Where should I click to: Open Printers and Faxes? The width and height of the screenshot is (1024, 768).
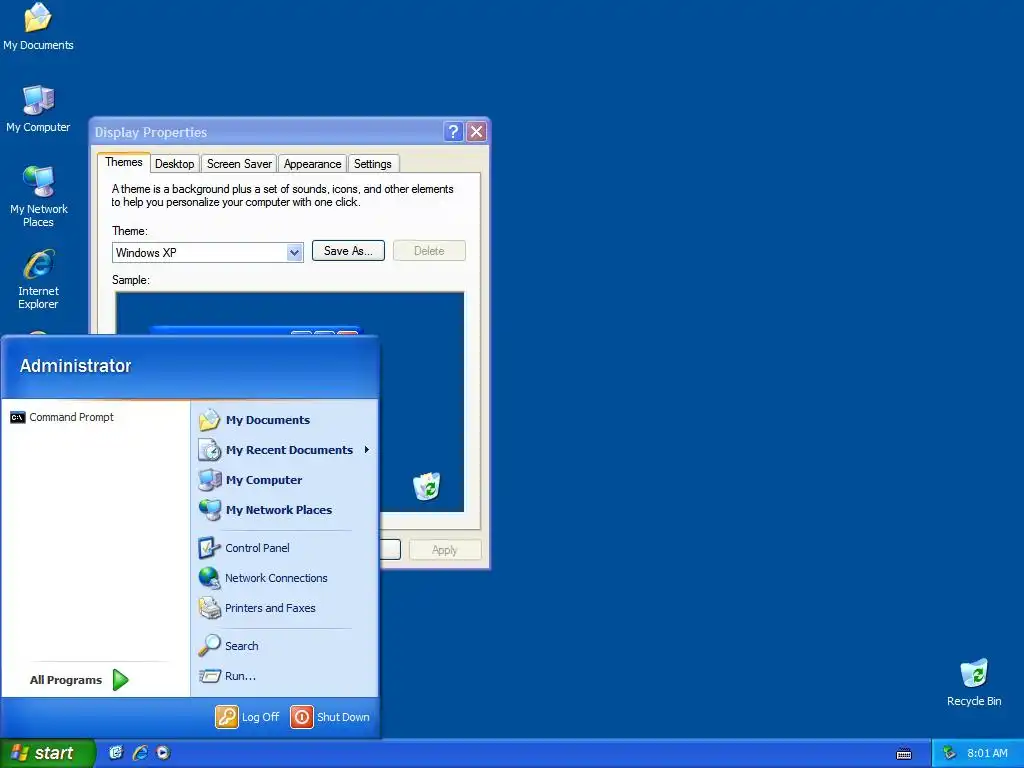pyautogui.click(x=286, y=608)
